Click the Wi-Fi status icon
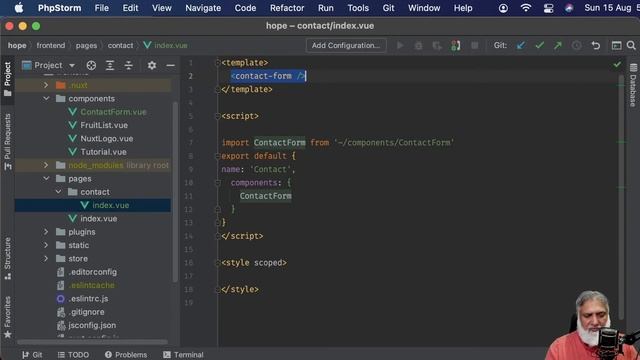This screenshot has width=640, height=360. 526,8
